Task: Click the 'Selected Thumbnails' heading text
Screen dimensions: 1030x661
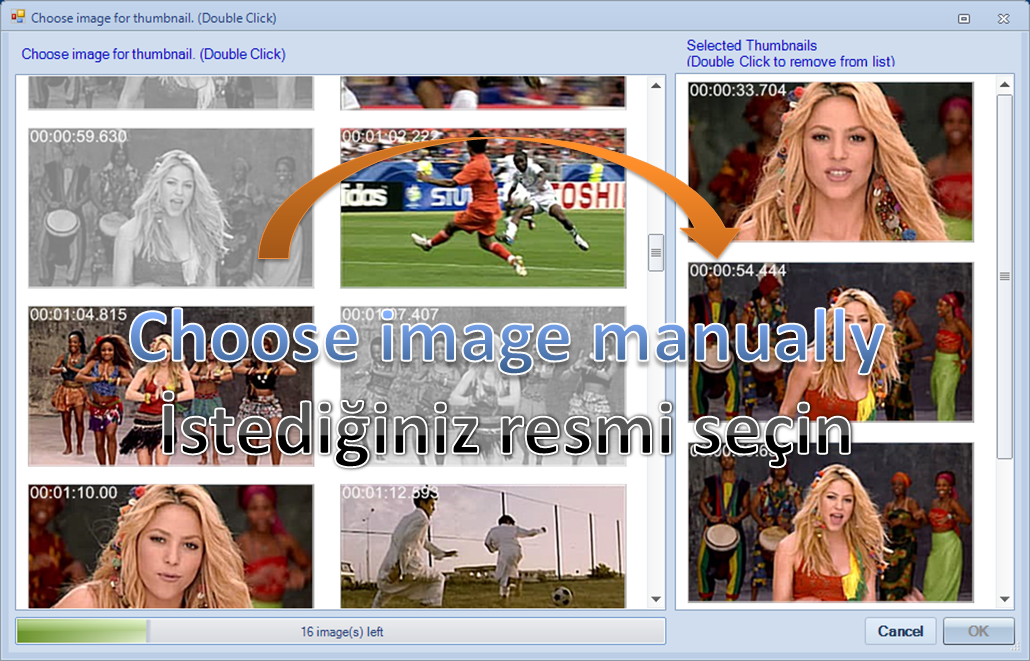Action: point(751,45)
